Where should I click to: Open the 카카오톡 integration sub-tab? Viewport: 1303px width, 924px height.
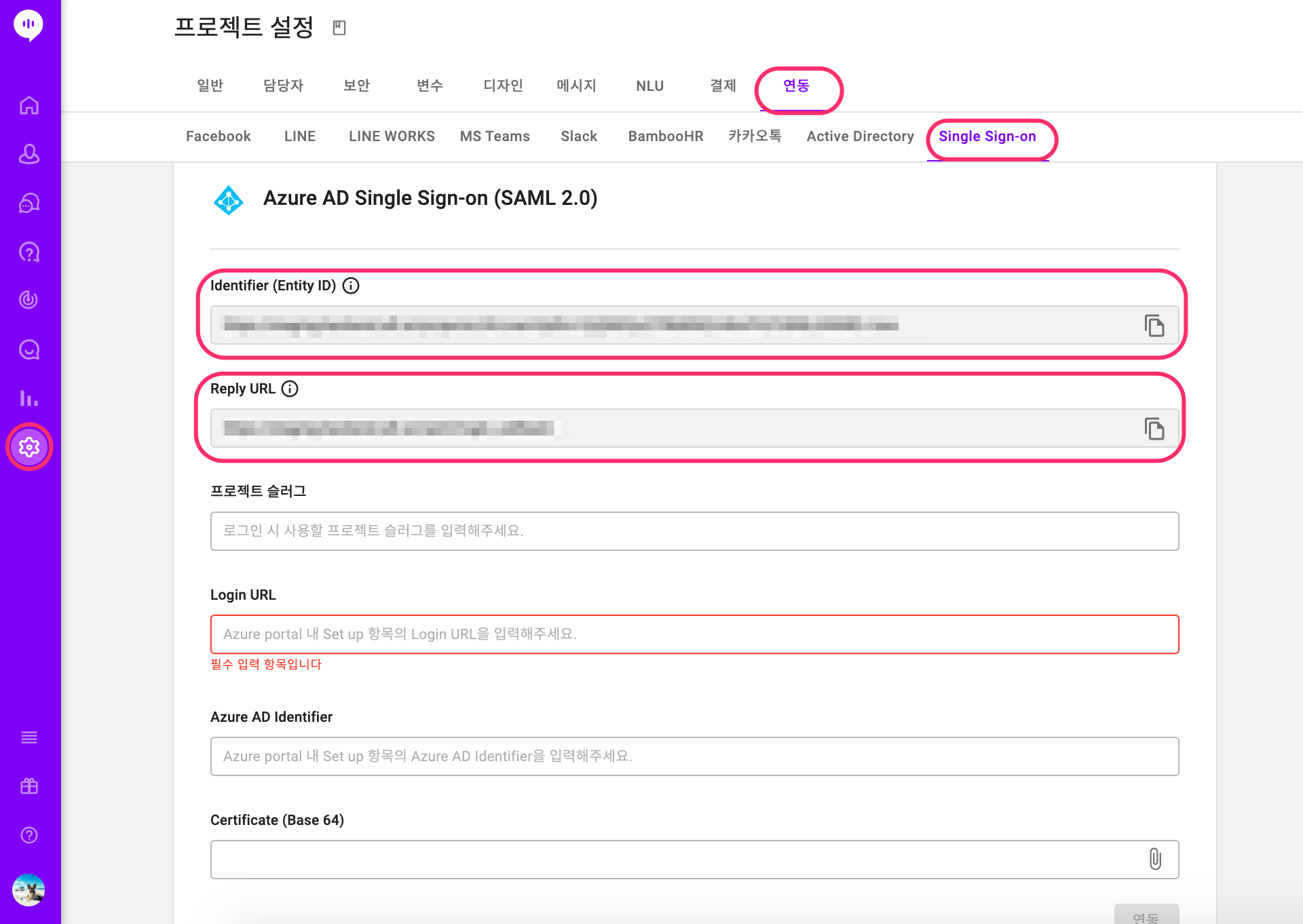point(755,136)
